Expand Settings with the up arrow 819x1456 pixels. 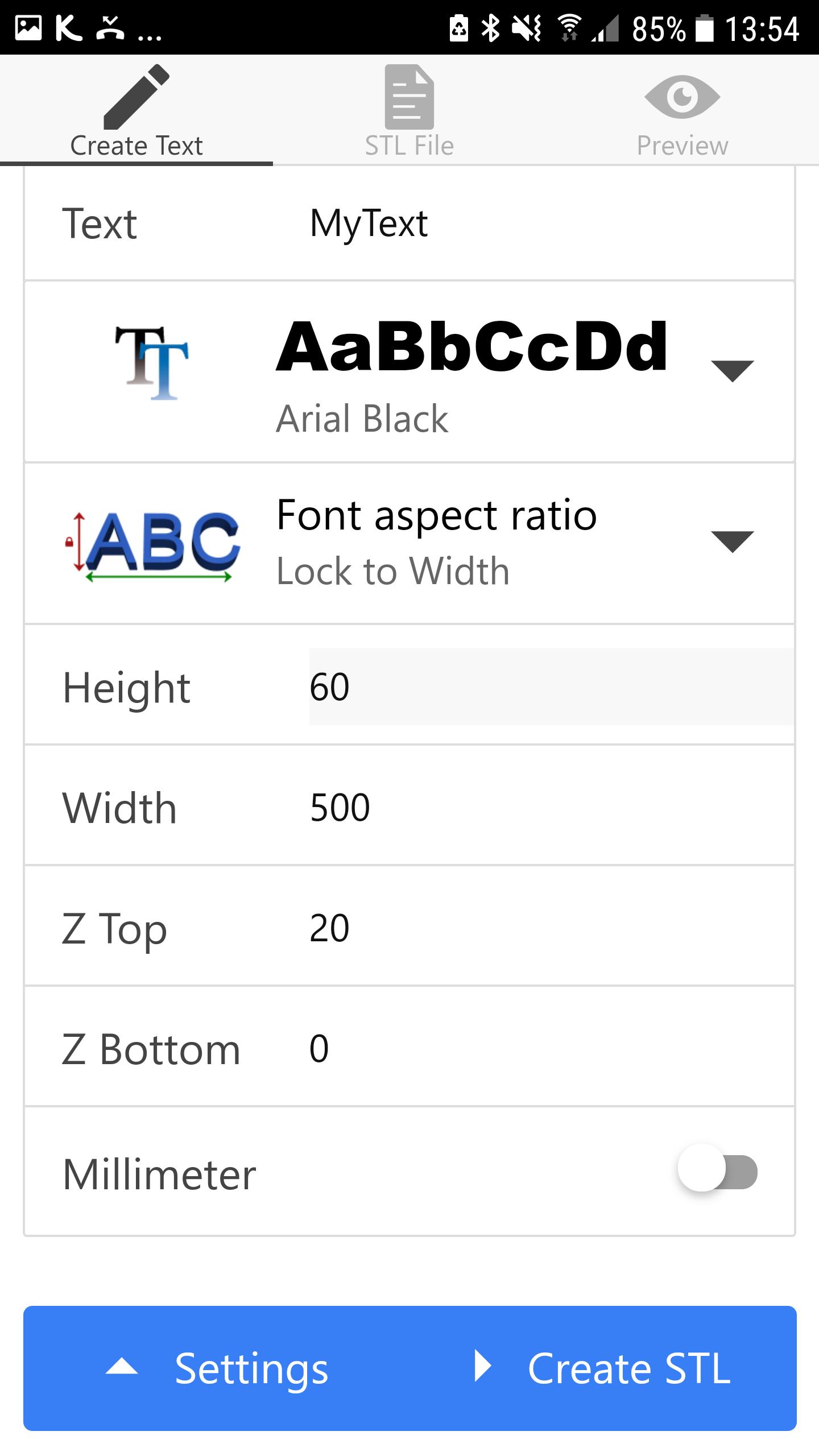[122, 1367]
